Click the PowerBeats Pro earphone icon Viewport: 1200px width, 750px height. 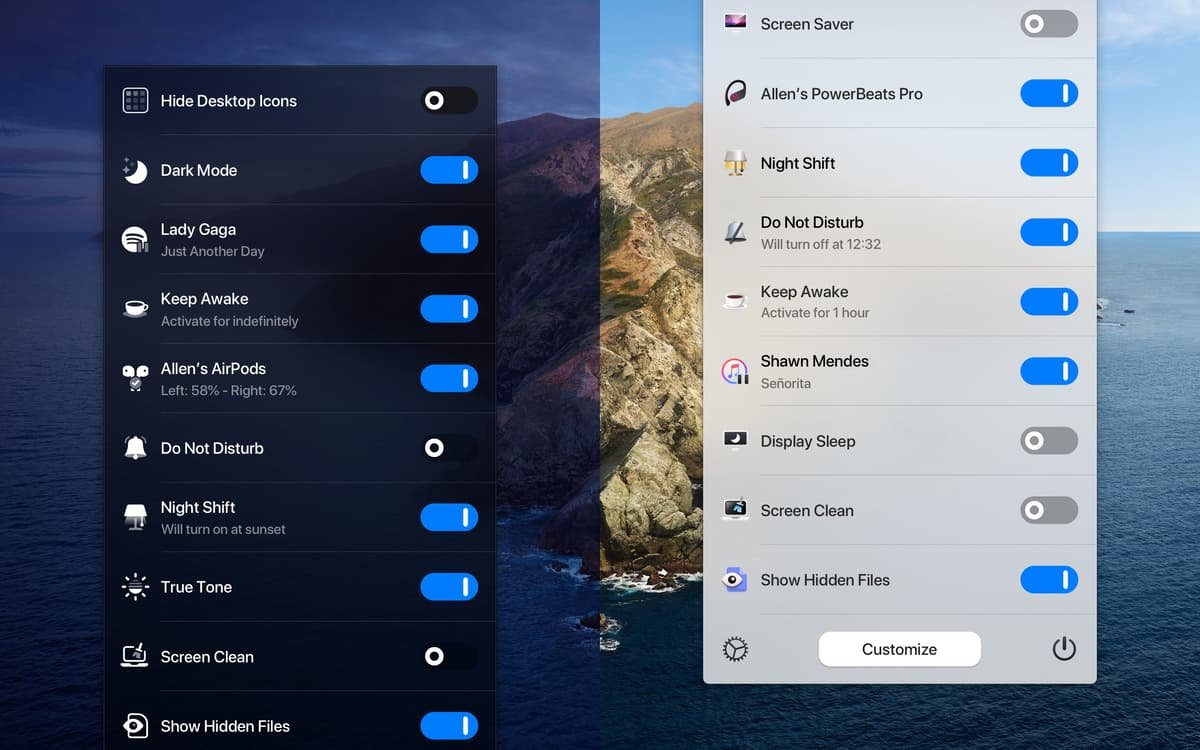click(735, 93)
